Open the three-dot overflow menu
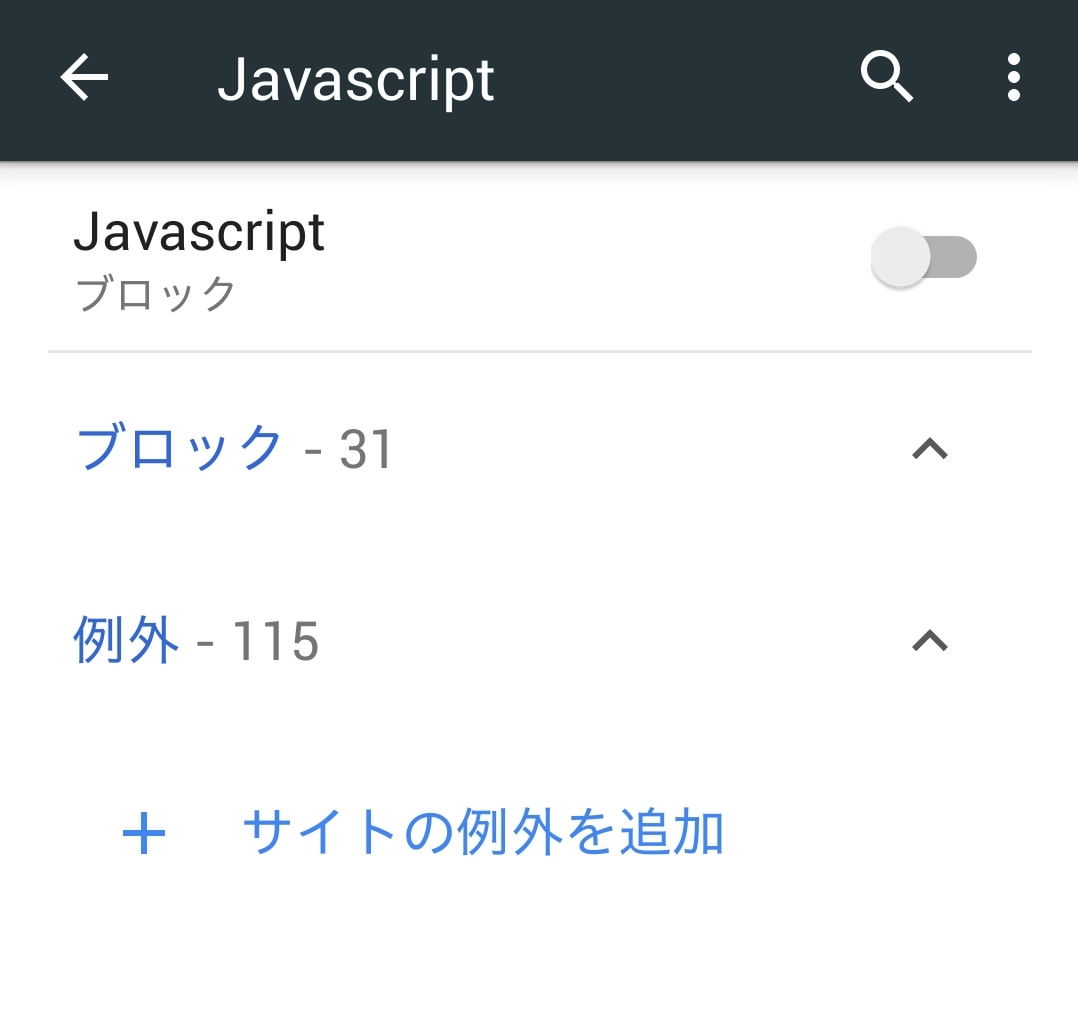The width and height of the screenshot is (1078, 1018). coord(1013,78)
